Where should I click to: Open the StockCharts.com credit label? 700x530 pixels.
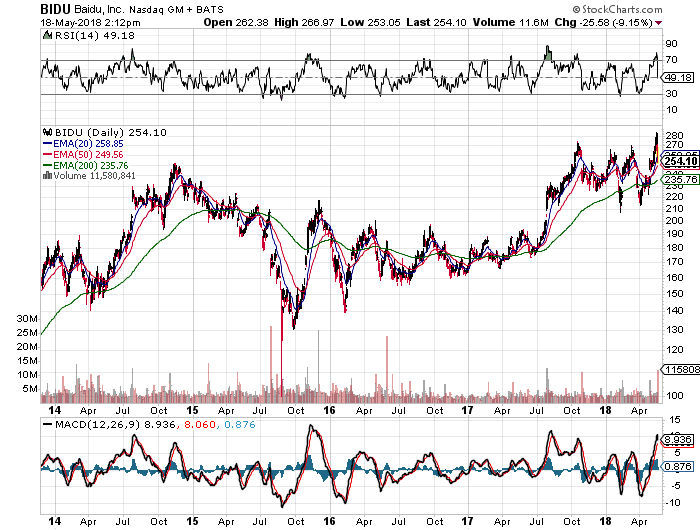(x=618, y=9)
